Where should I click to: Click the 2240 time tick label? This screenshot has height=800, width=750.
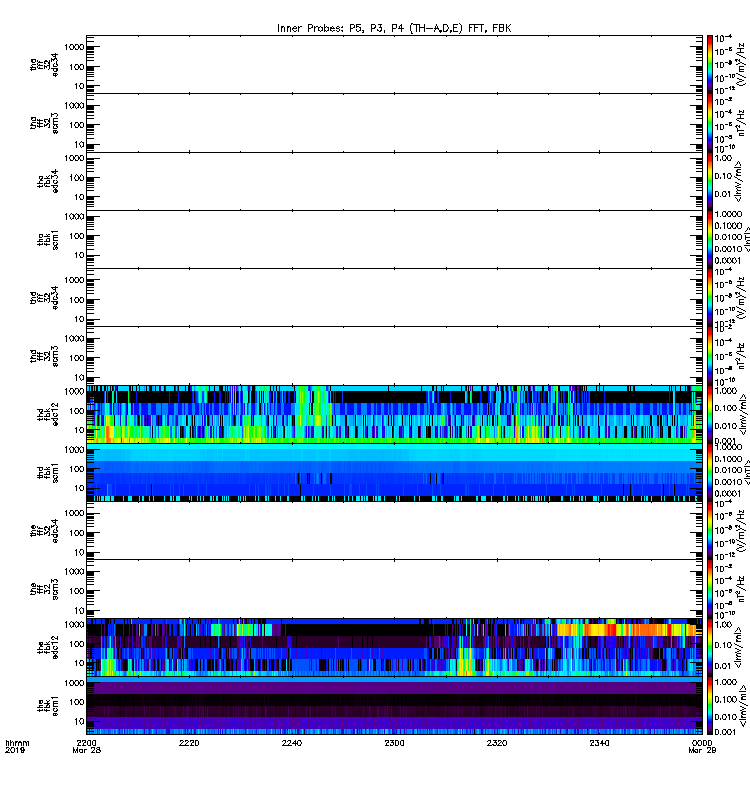point(291,743)
